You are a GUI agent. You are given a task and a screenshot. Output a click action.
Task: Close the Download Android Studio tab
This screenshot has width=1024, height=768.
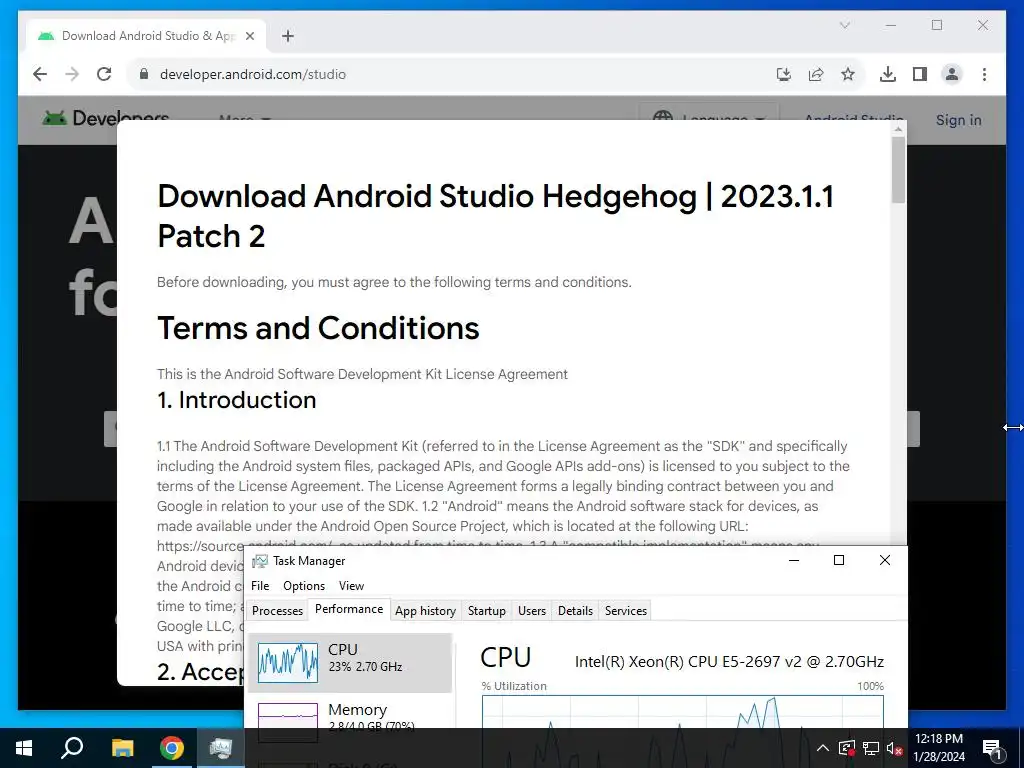[x=249, y=36]
